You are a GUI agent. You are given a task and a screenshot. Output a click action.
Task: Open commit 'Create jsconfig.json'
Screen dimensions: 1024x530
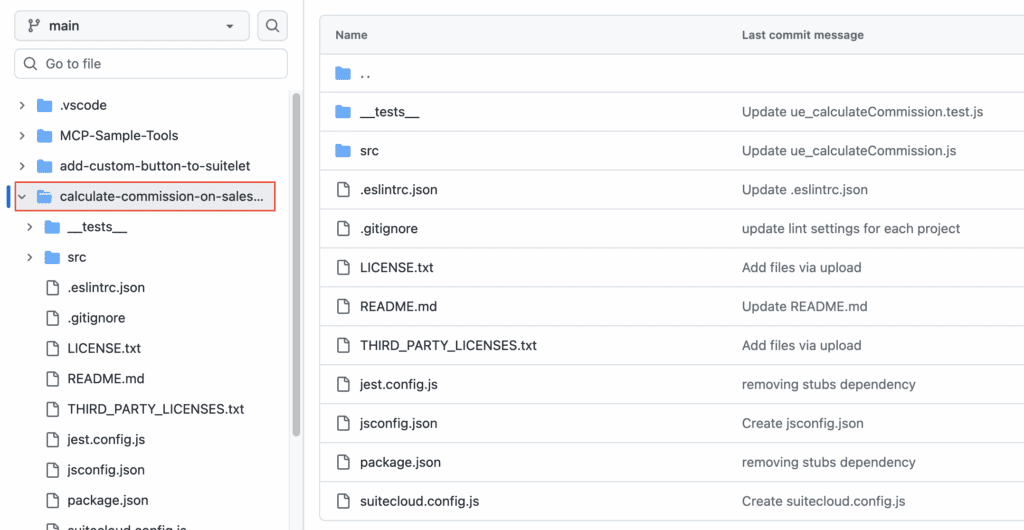pyautogui.click(x=803, y=423)
